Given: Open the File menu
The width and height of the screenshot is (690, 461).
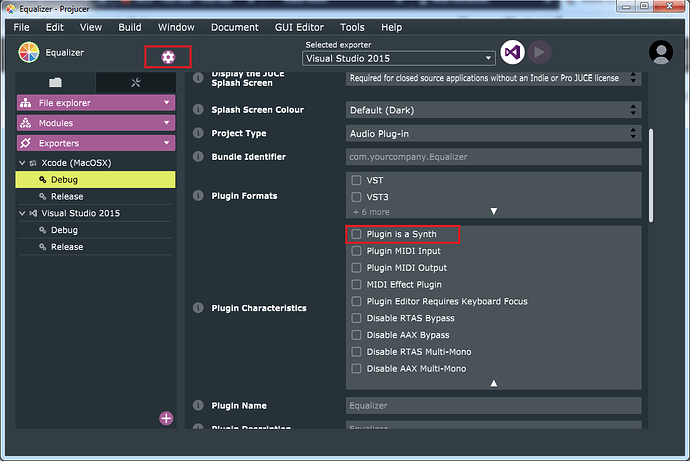Looking at the screenshot, I should [x=22, y=27].
